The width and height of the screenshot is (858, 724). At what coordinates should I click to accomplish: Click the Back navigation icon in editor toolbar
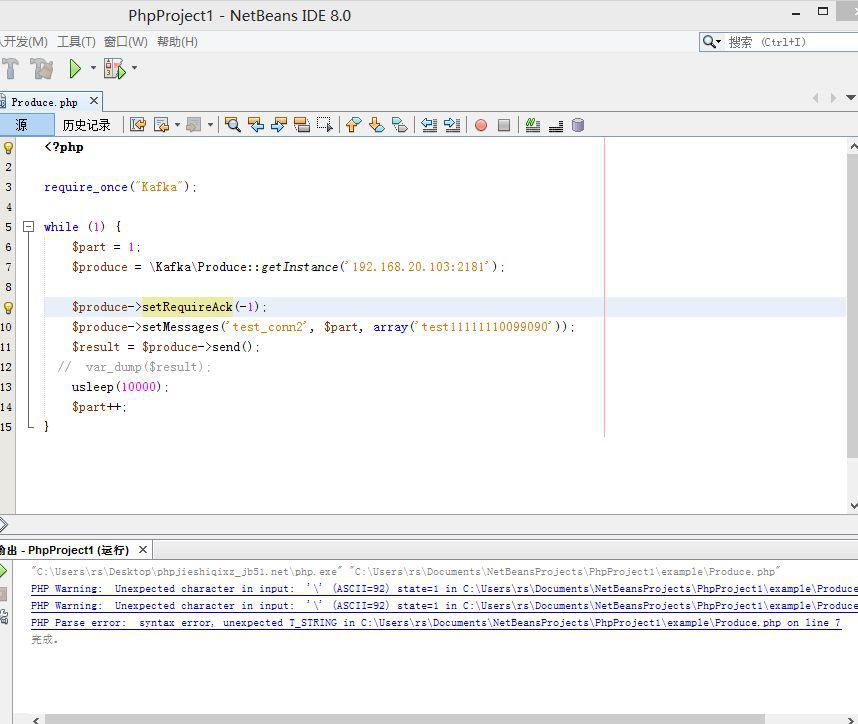click(161, 125)
